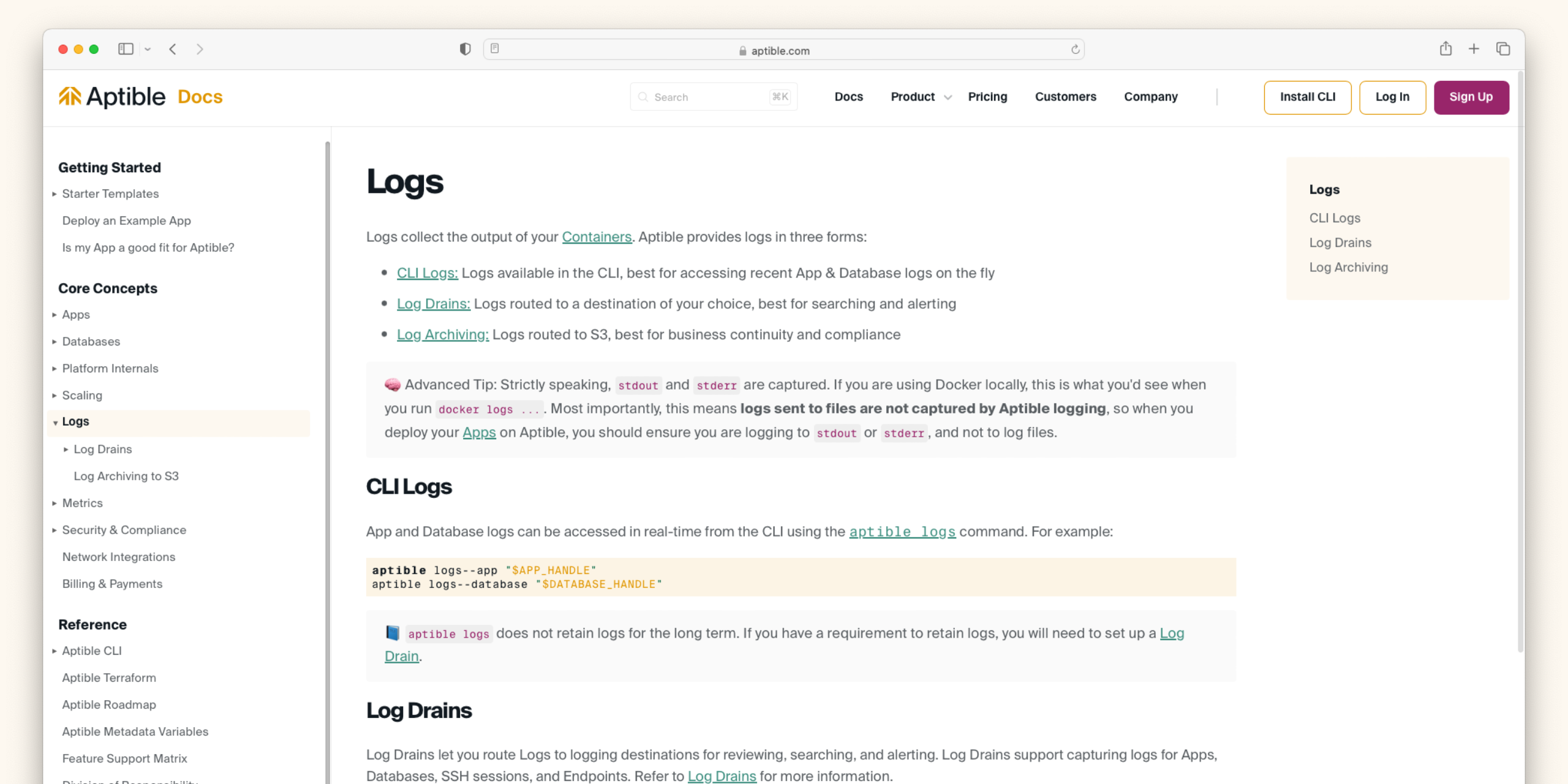Open Aptible Roadmap page
The height and width of the screenshot is (784, 1568).
coord(108,704)
